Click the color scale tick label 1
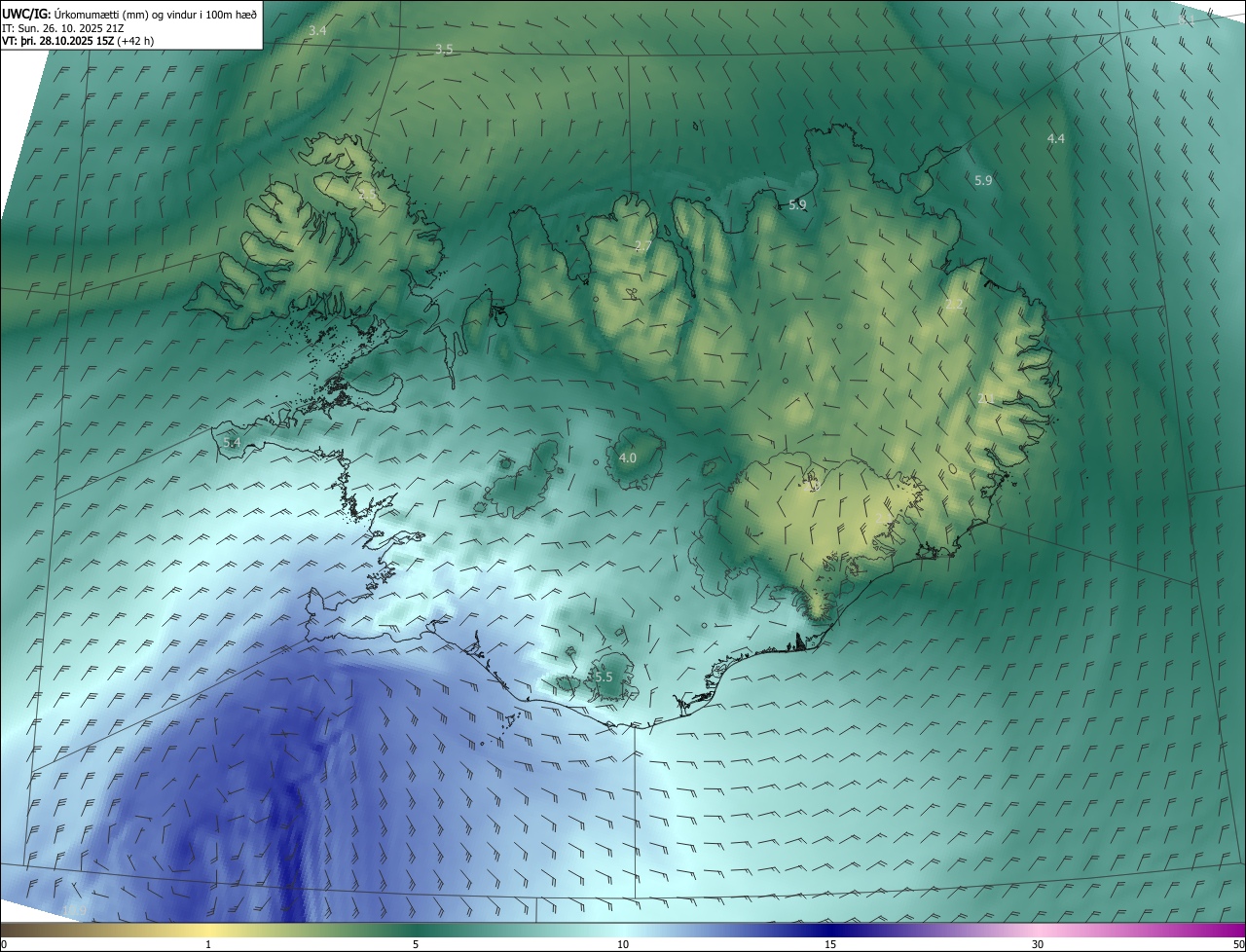Screen dimensions: 1246x952 point(208,944)
